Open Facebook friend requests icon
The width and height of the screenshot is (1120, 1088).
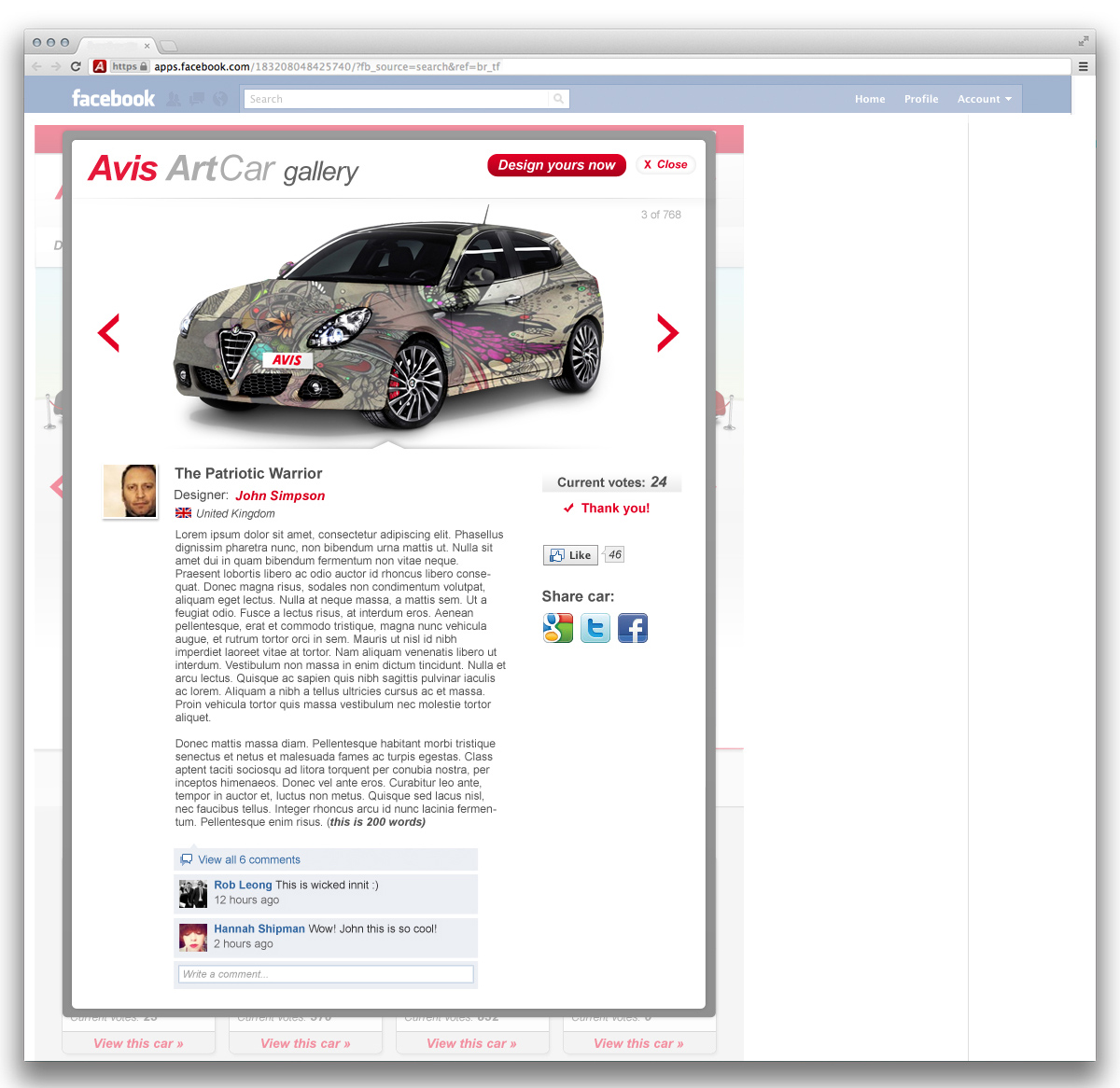pos(174,99)
